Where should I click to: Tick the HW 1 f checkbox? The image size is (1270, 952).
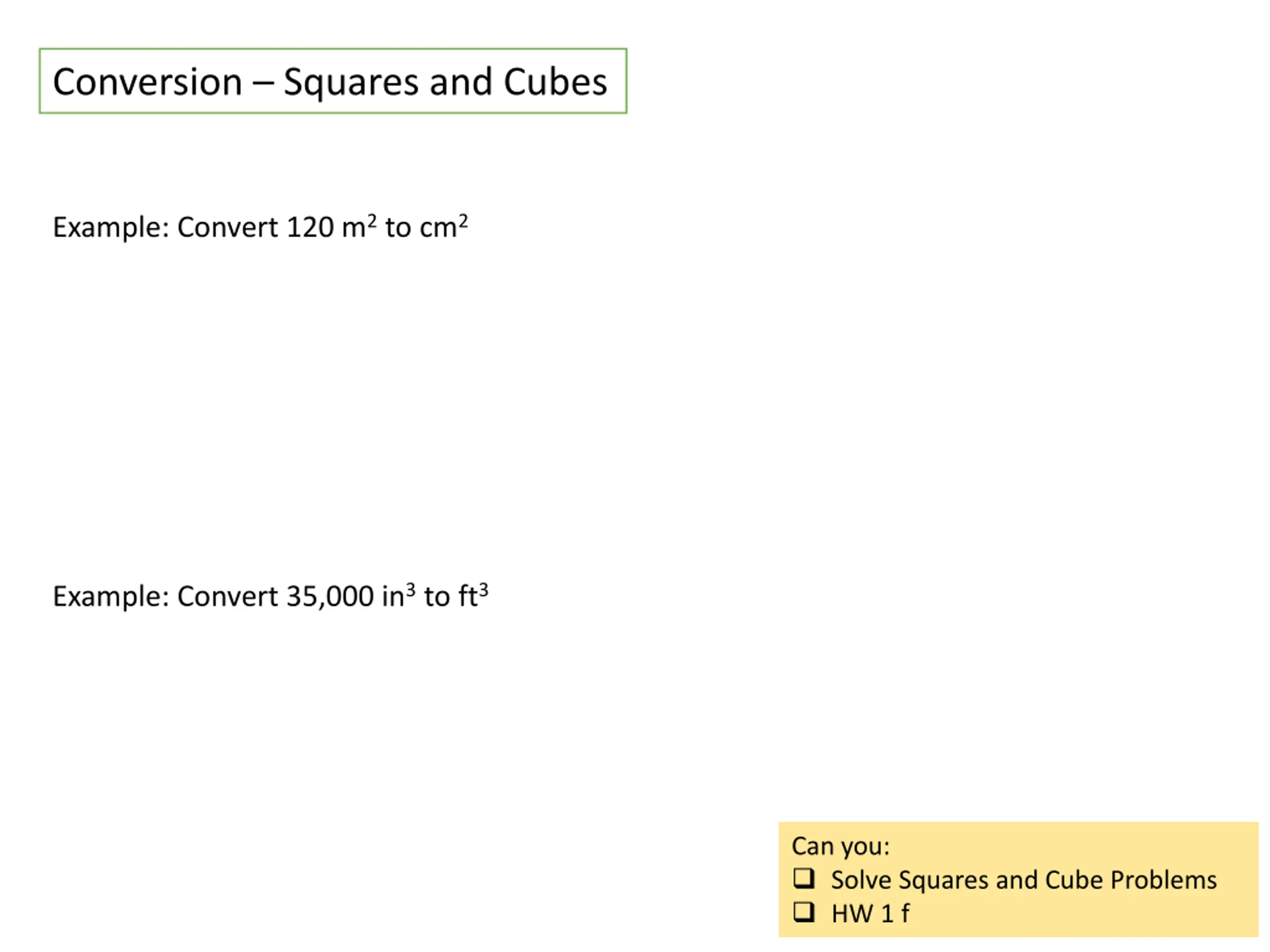pyautogui.click(x=804, y=912)
